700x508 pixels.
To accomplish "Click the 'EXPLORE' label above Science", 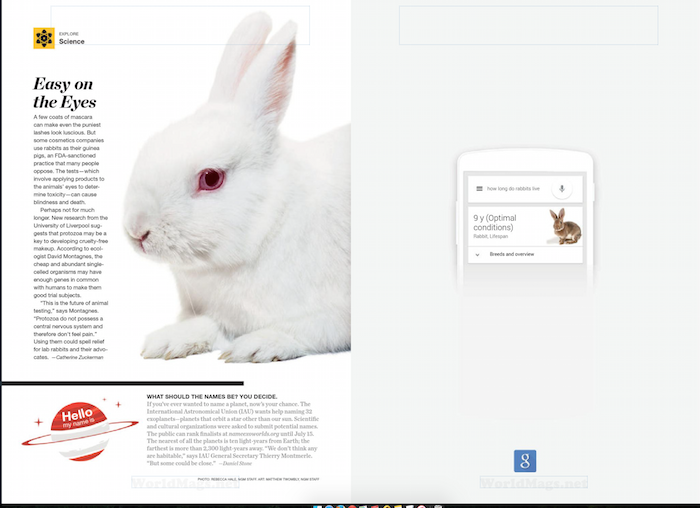I will (x=69, y=34).
